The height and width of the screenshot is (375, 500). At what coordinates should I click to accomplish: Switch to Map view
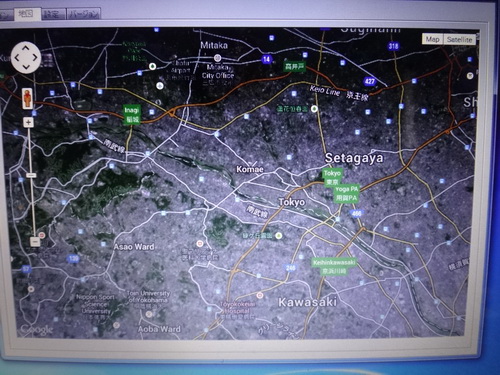432,39
